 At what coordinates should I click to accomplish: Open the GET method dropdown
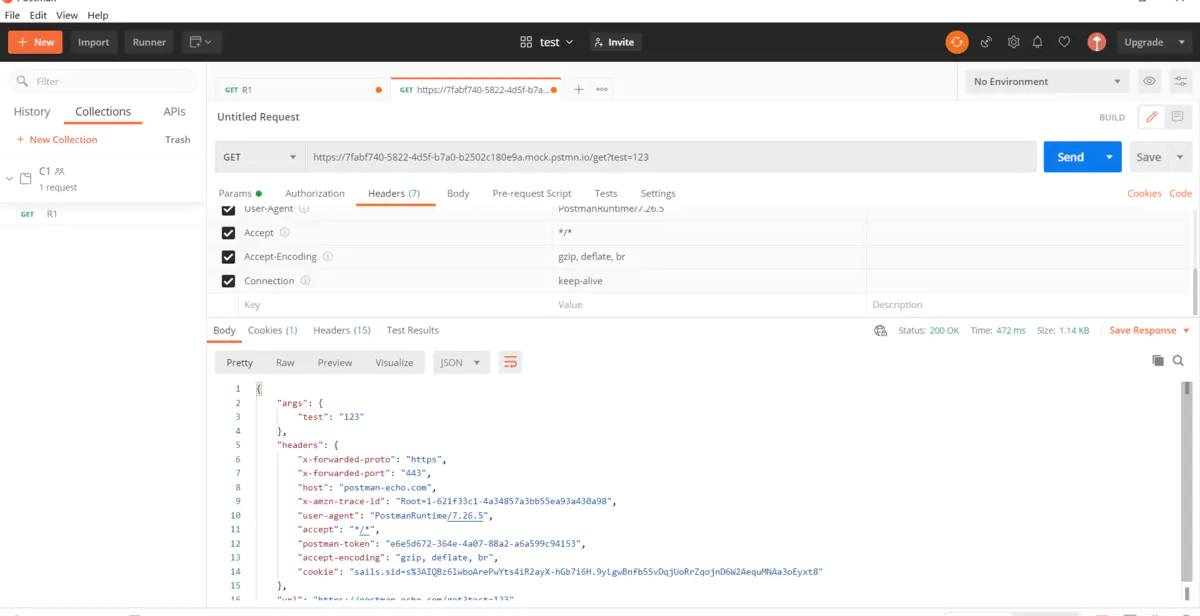point(260,157)
